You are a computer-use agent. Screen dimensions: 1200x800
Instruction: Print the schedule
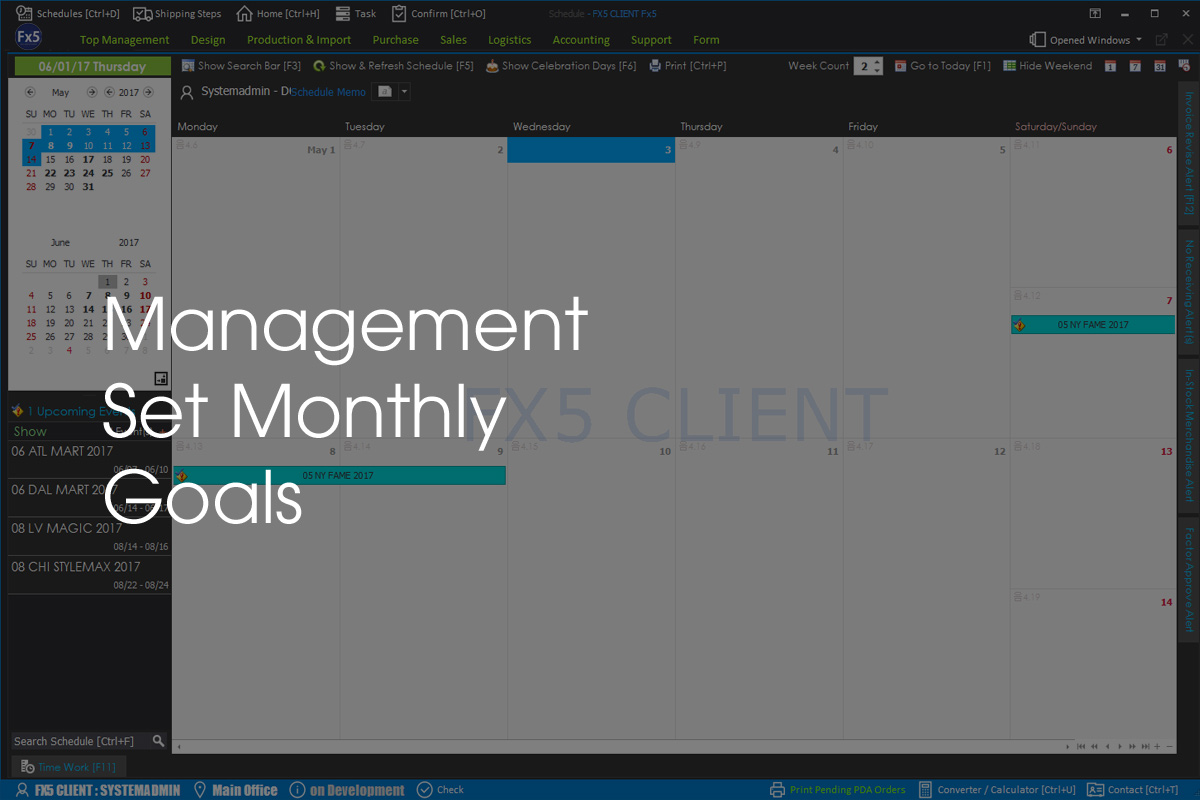687,66
